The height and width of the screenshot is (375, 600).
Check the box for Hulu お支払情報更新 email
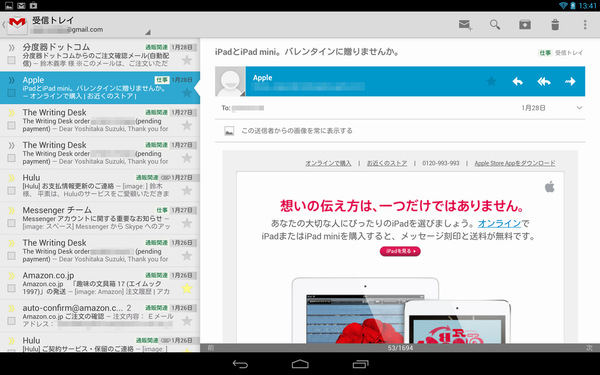pyautogui.click(x=11, y=190)
